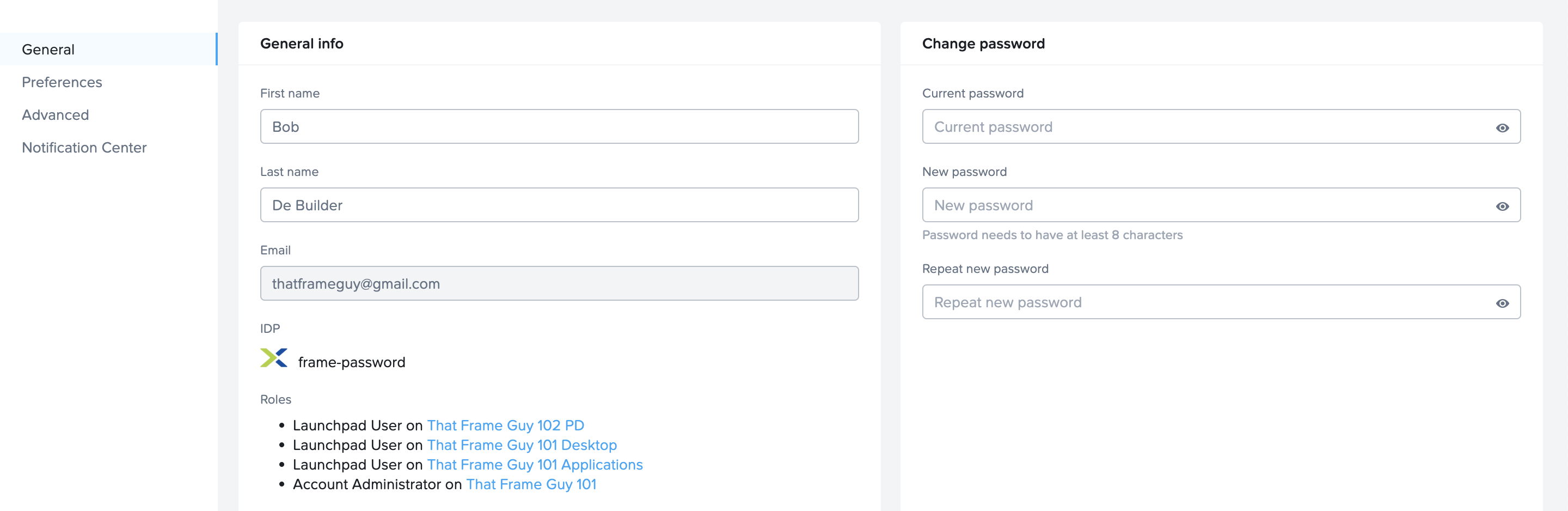
Task: Click the frame-password IDP label
Action: pos(351,362)
